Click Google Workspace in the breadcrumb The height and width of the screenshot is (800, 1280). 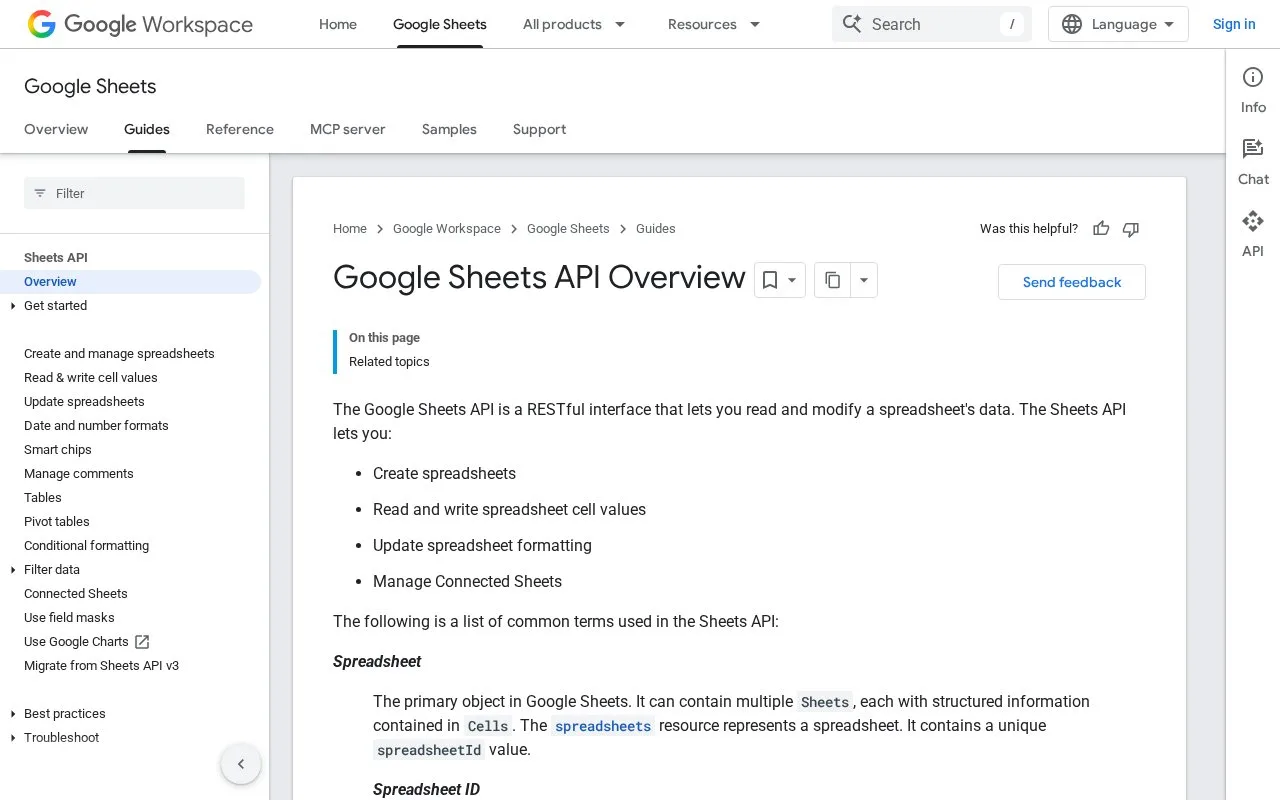tap(447, 229)
